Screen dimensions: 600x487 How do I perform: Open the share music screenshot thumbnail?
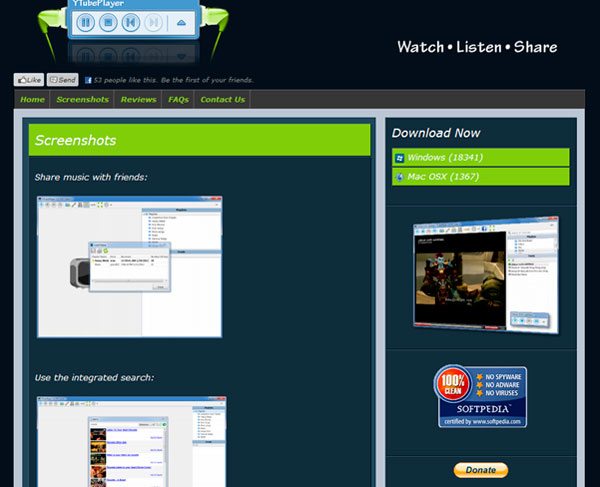129,266
